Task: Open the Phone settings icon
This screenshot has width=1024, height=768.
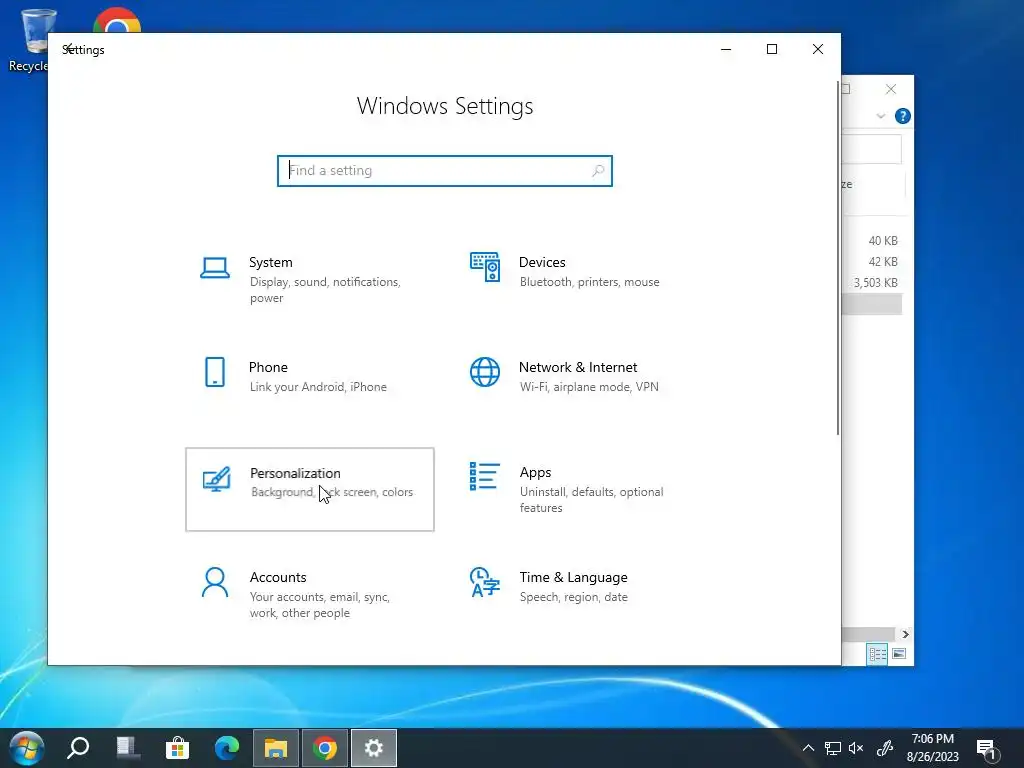Action: click(215, 372)
